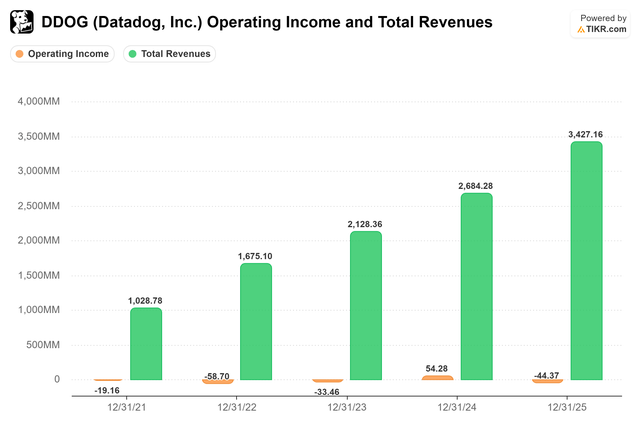Click the -19.16 data label

pyautogui.click(x=107, y=391)
